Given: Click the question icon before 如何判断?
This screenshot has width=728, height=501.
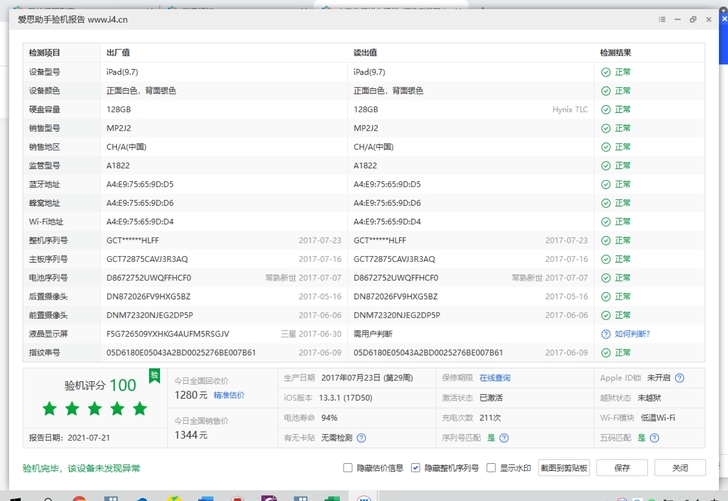Looking at the screenshot, I should click(606, 334).
